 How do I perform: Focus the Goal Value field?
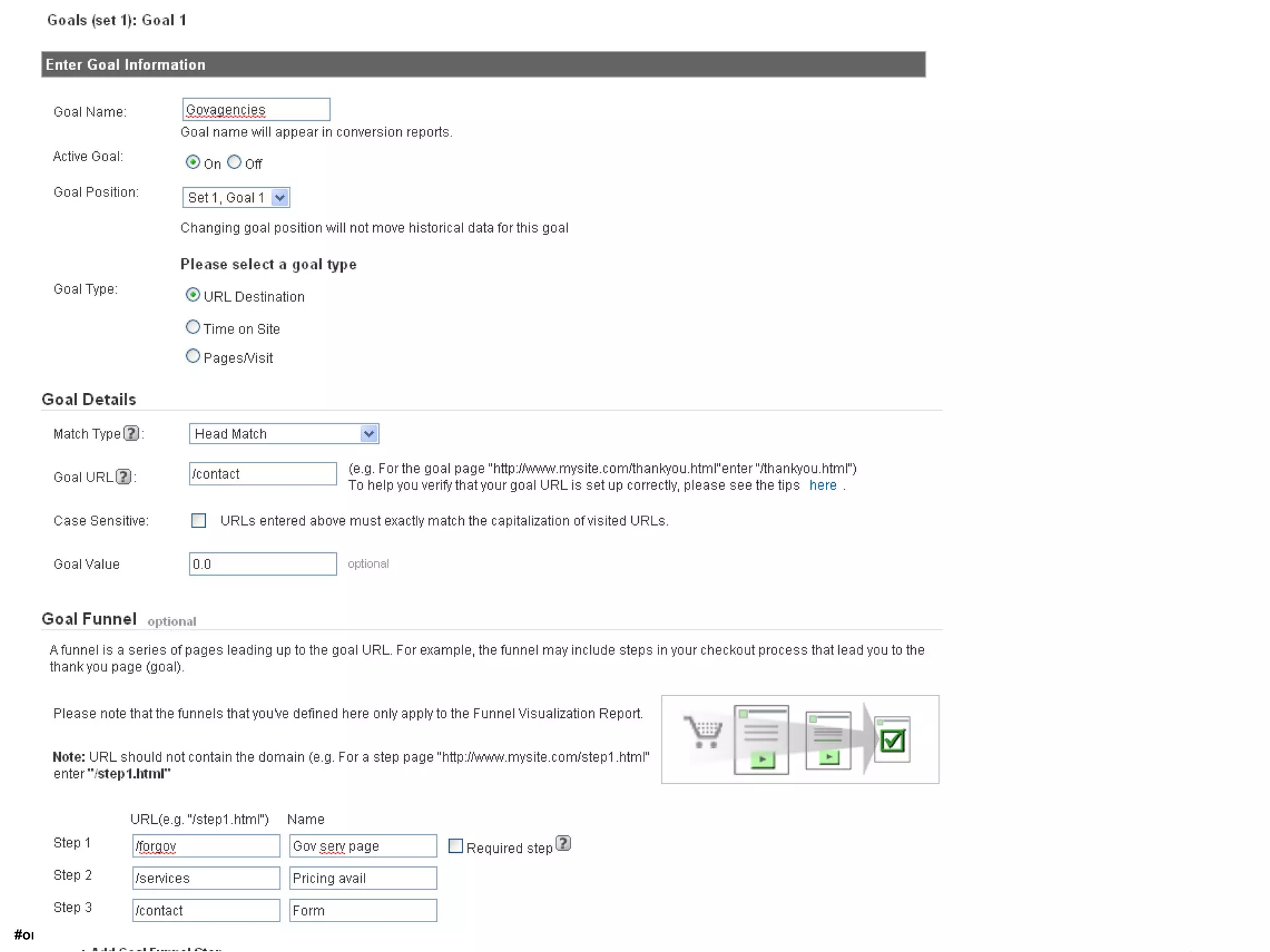click(262, 564)
